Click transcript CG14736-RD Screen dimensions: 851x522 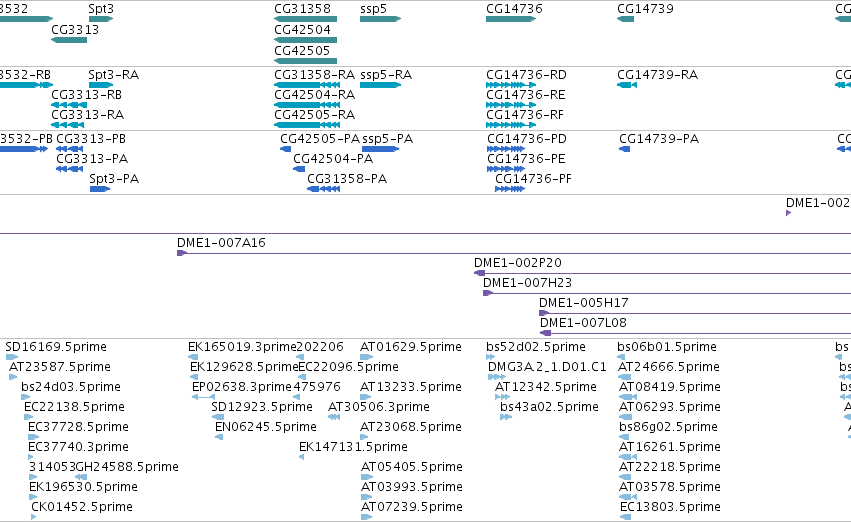[x=511, y=85]
